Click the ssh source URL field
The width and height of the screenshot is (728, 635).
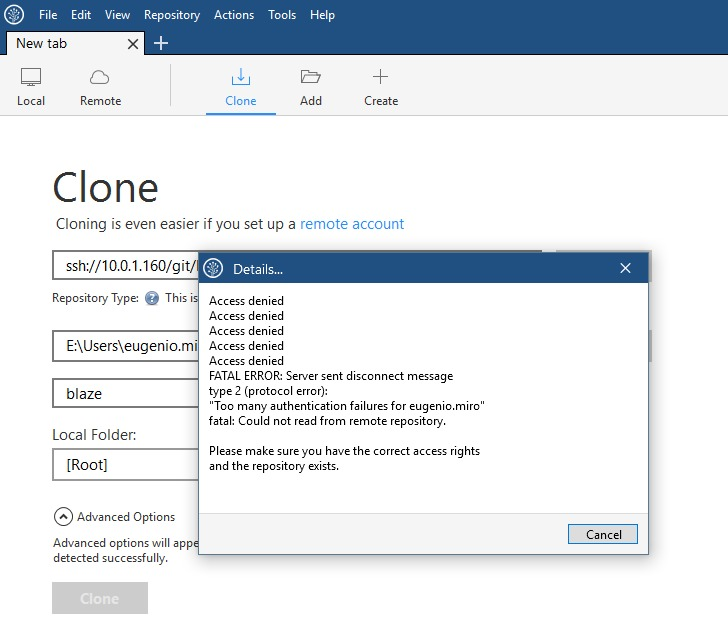125,266
